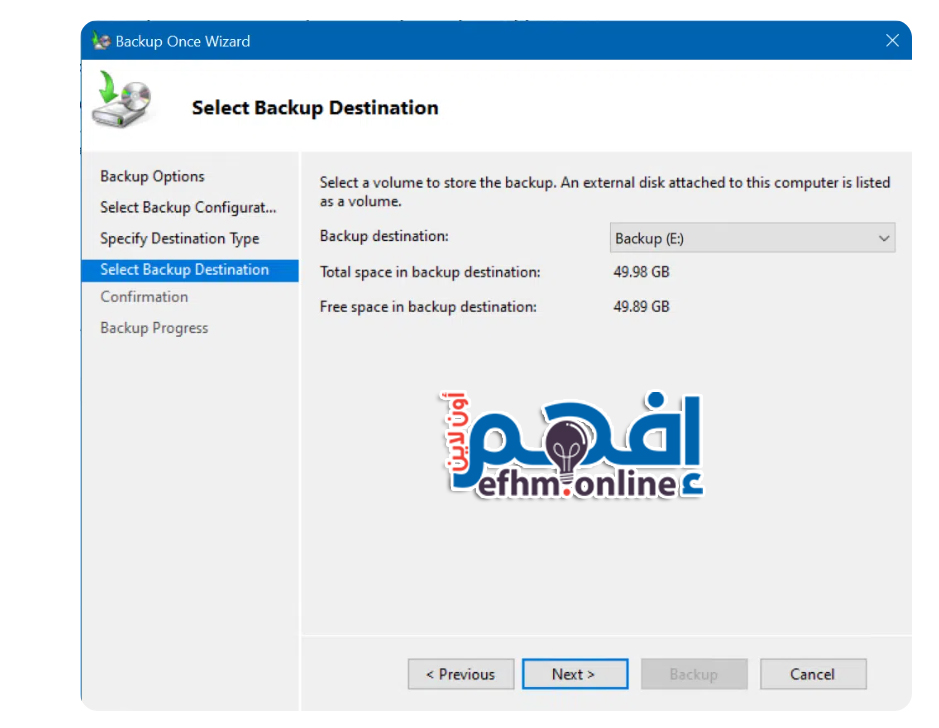Select the Select Backup Configuration step

click(188, 207)
